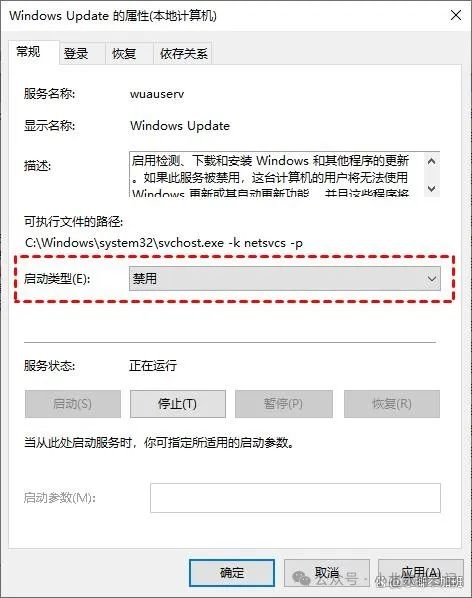The height and width of the screenshot is (598, 472).
Task: Select the 启动类型 combo box showing 禁用
Action: tap(284, 279)
